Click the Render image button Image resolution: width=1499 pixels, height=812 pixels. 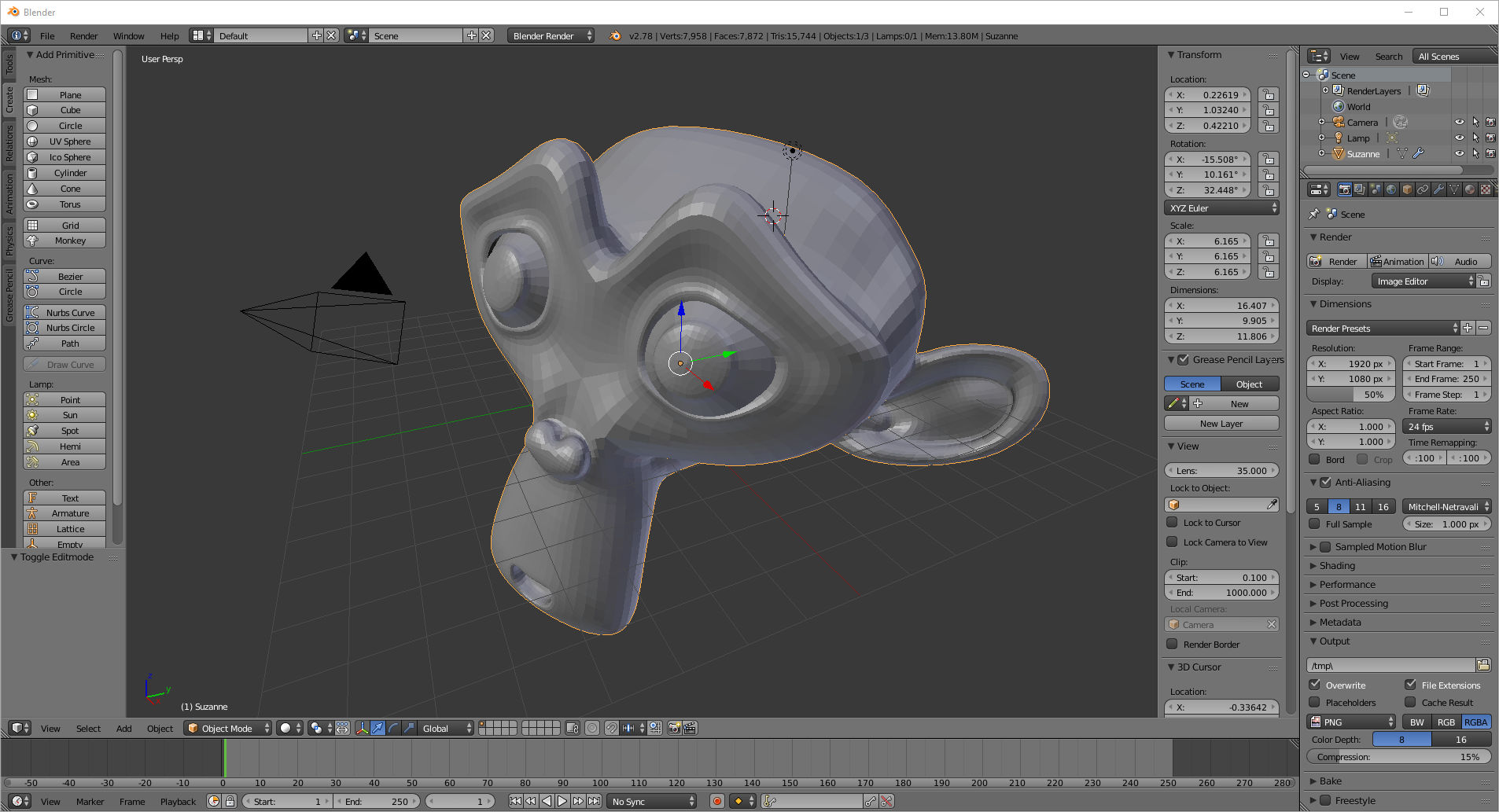pos(1335,262)
